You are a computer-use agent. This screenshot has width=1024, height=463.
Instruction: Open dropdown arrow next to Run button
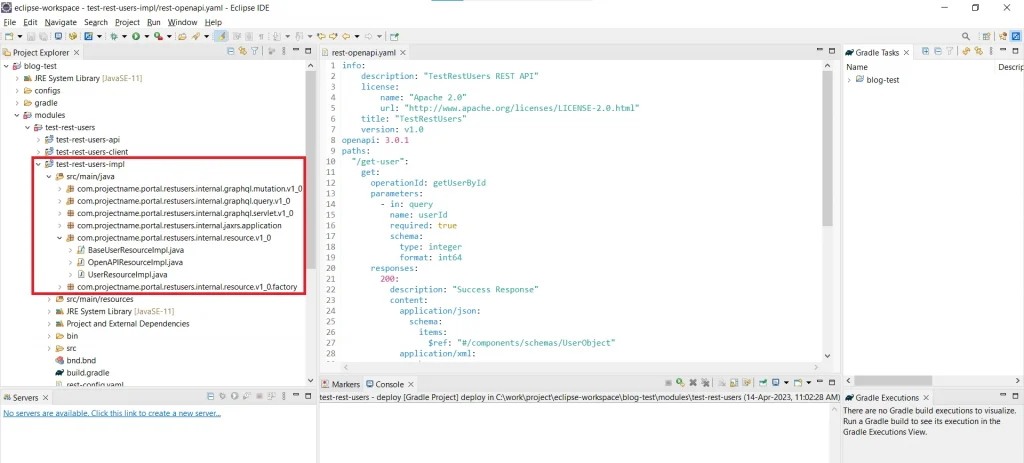147,37
